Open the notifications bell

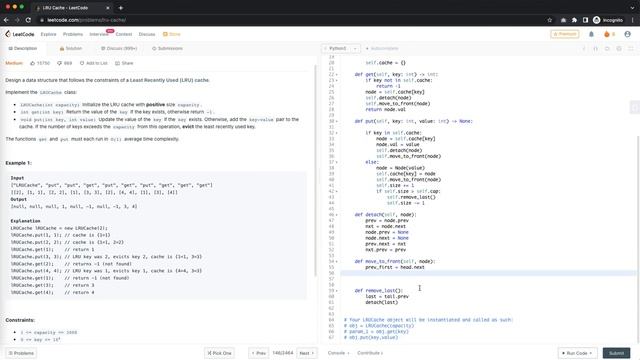[x=591, y=34]
